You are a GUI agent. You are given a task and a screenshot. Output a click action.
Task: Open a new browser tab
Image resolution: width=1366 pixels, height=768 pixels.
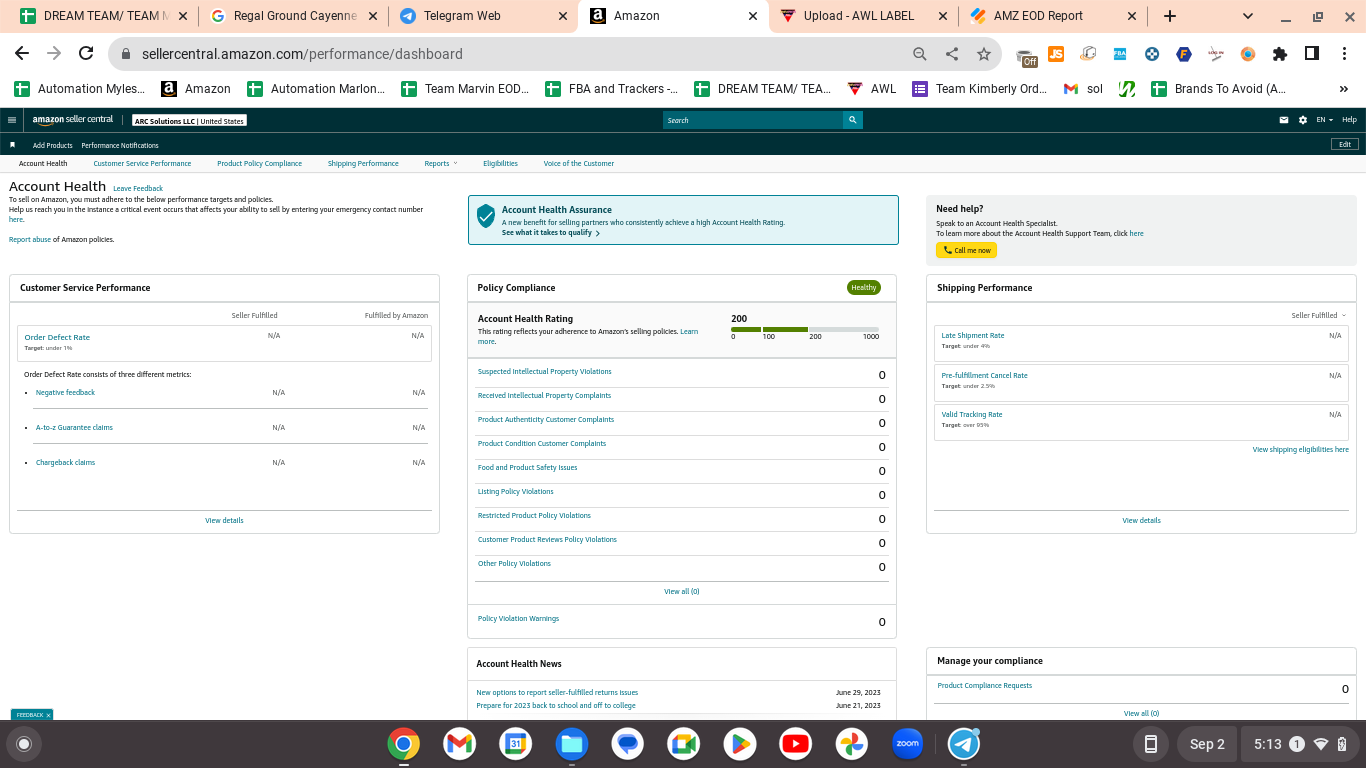click(x=1170, y=16)
